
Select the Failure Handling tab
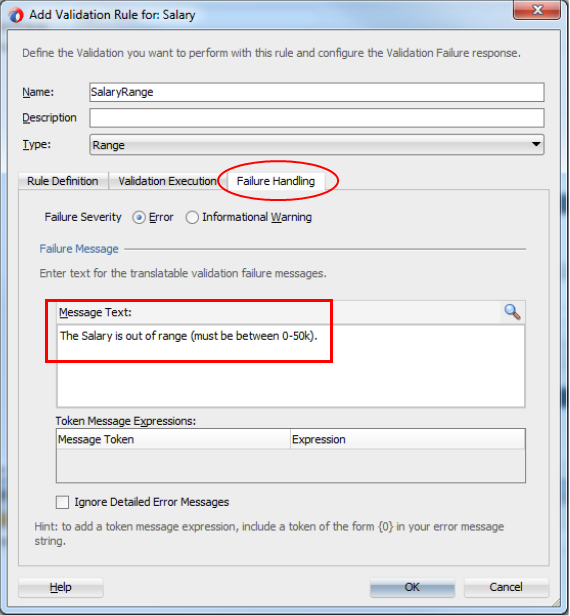click(x=276, y=181)
